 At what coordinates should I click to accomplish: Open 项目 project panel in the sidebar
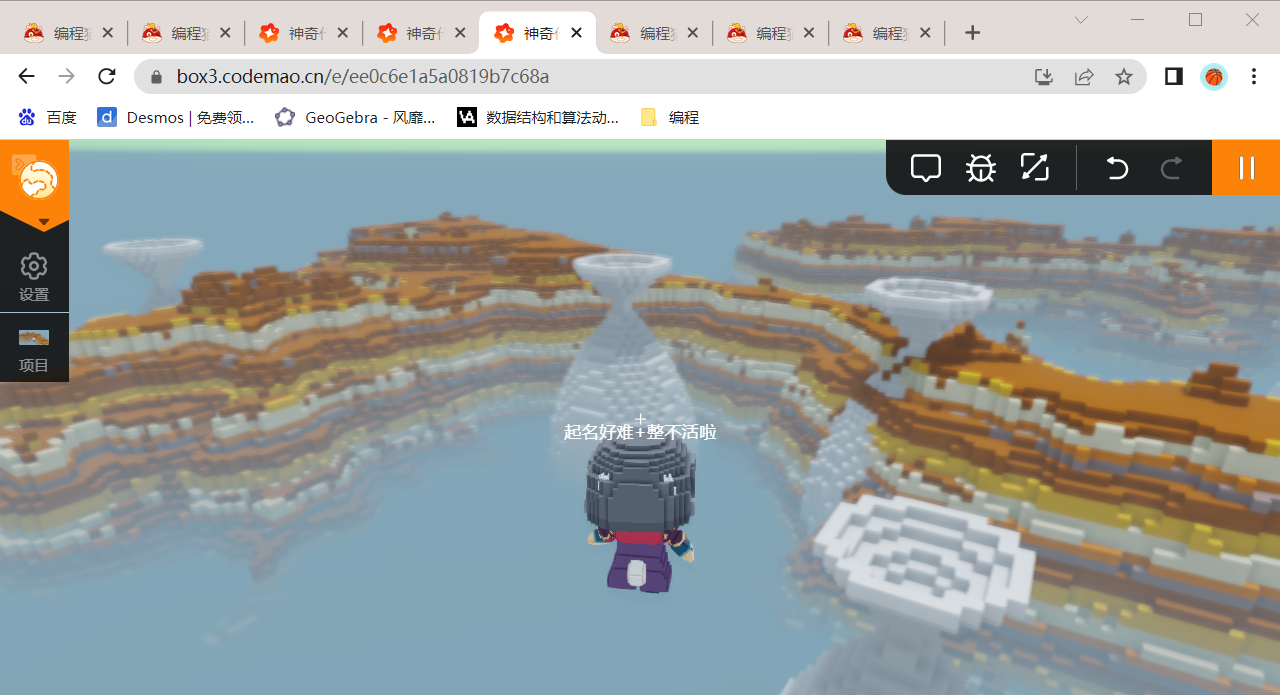pyautogui.click(x=34, y=350)
